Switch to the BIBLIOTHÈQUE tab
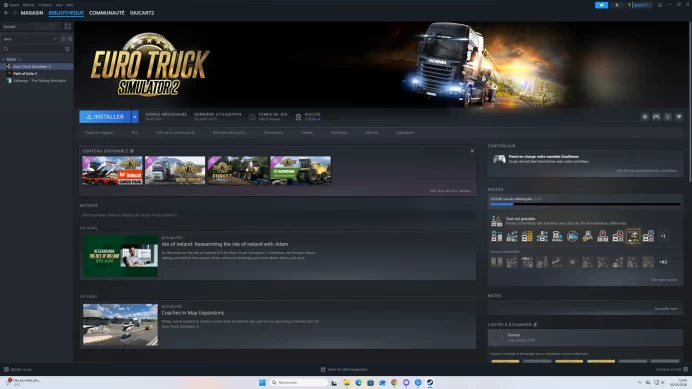The image size is (692, 389). 66,13
